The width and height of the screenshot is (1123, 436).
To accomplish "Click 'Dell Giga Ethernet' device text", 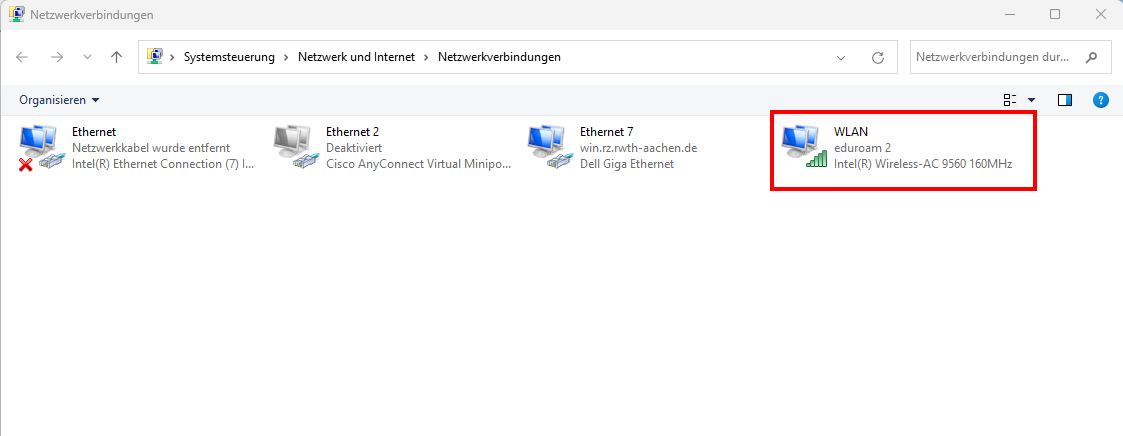I will pos(627,164).
